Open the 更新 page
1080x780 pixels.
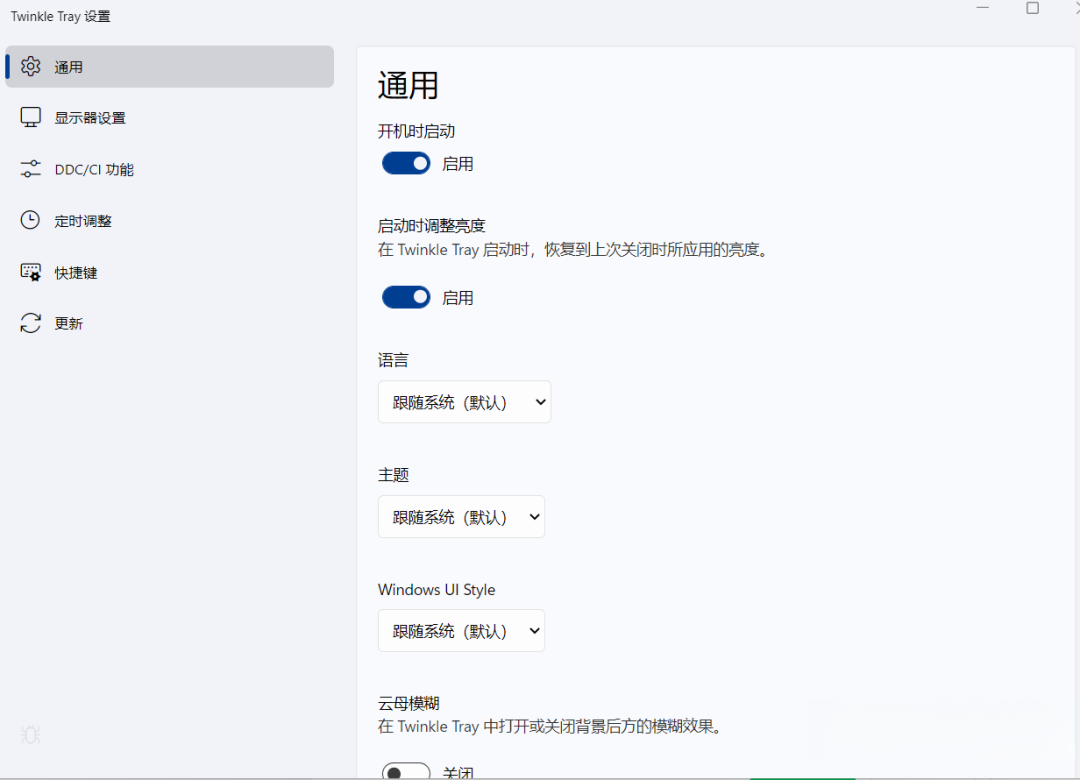(x=169, y=323)
